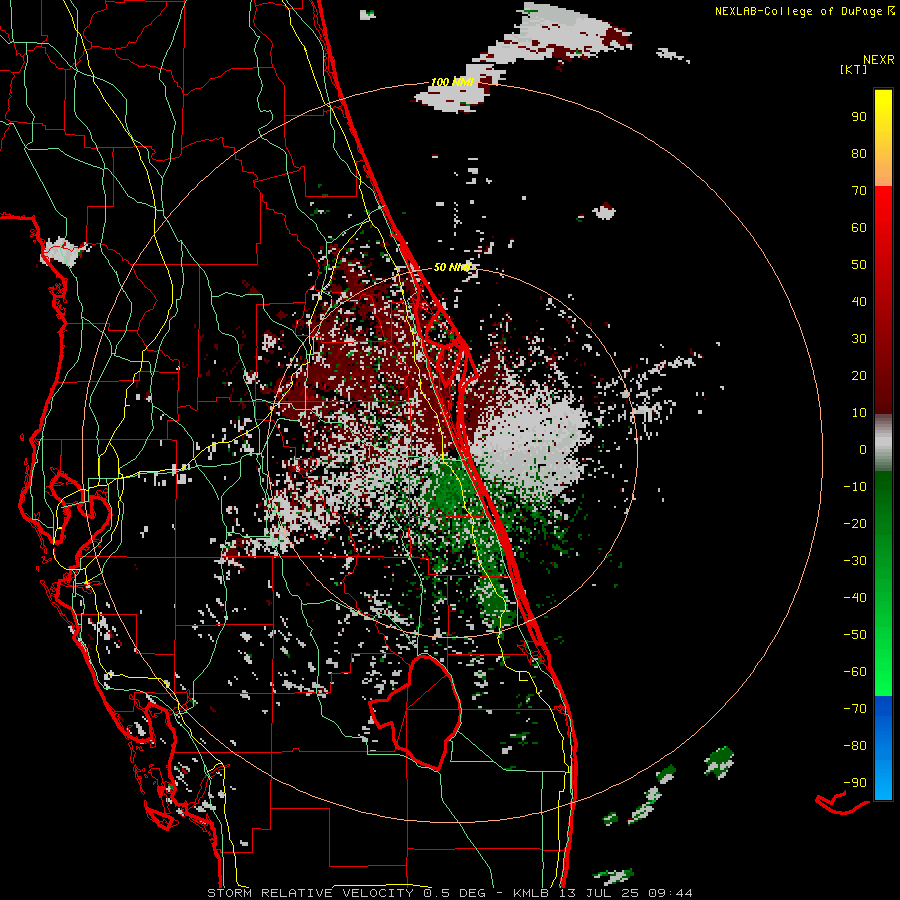Click the 50 NMI range ring label
Image resolution: width=900 pixels, height=900 pixels.
click(452, 267)
